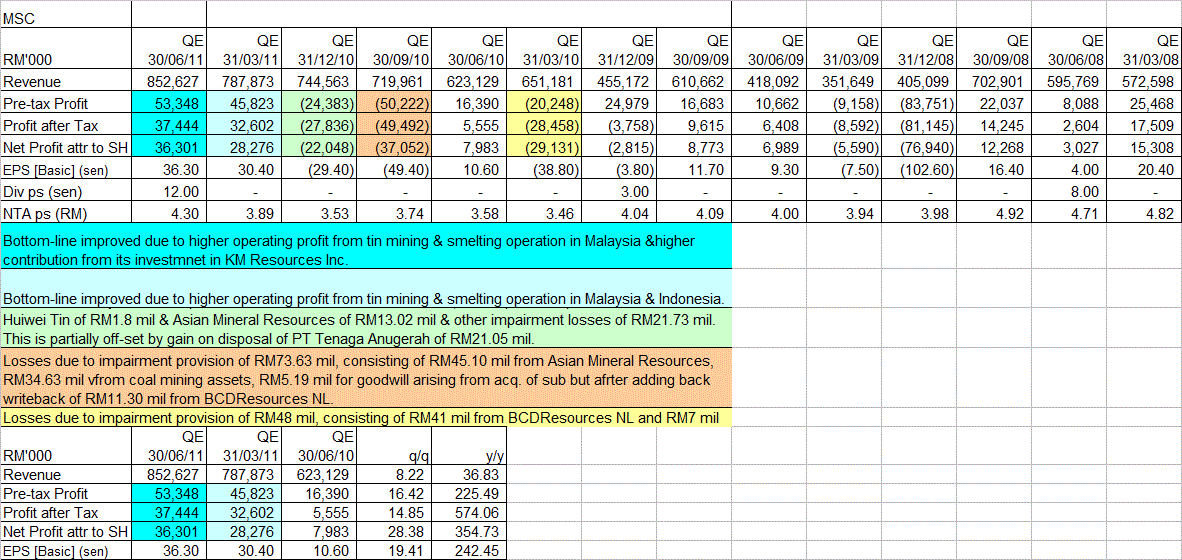
Task: Click the revenue cell showing 719,961
Action: point(393,82)
